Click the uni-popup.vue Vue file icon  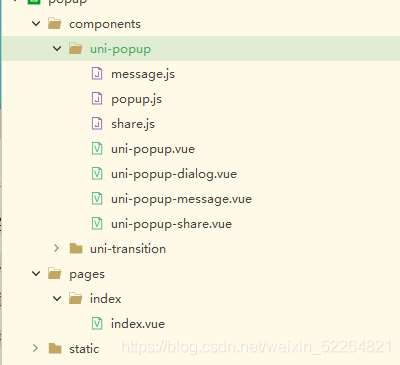97,149
